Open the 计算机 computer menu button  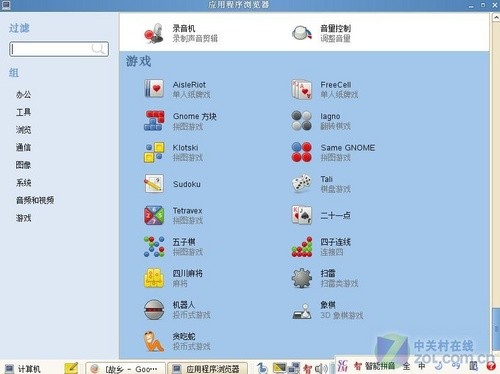coord(23,369)
